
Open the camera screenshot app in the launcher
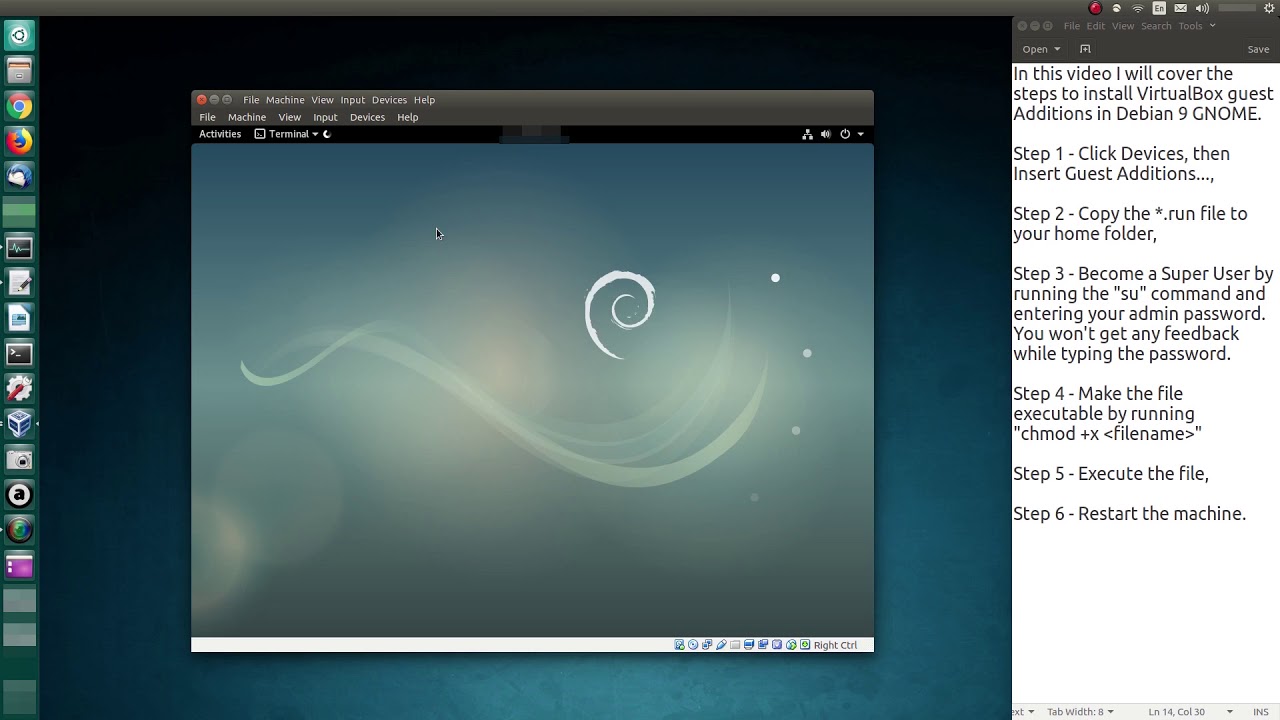(x=19, y=460)
